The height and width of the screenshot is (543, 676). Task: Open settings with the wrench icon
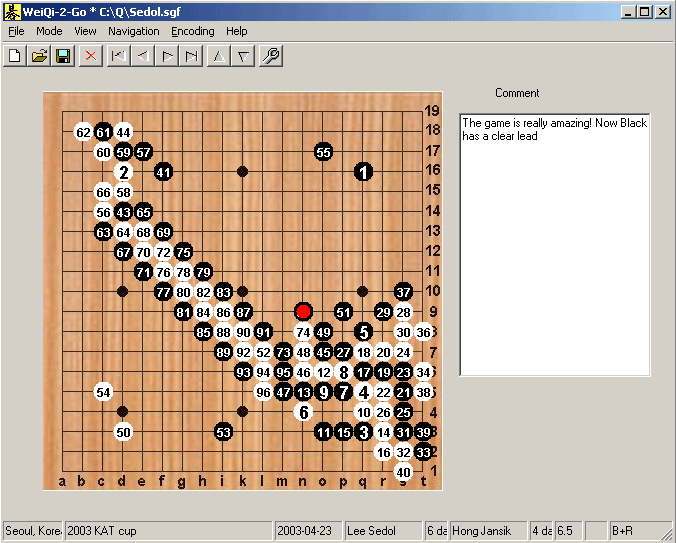[x=271, y=56]
